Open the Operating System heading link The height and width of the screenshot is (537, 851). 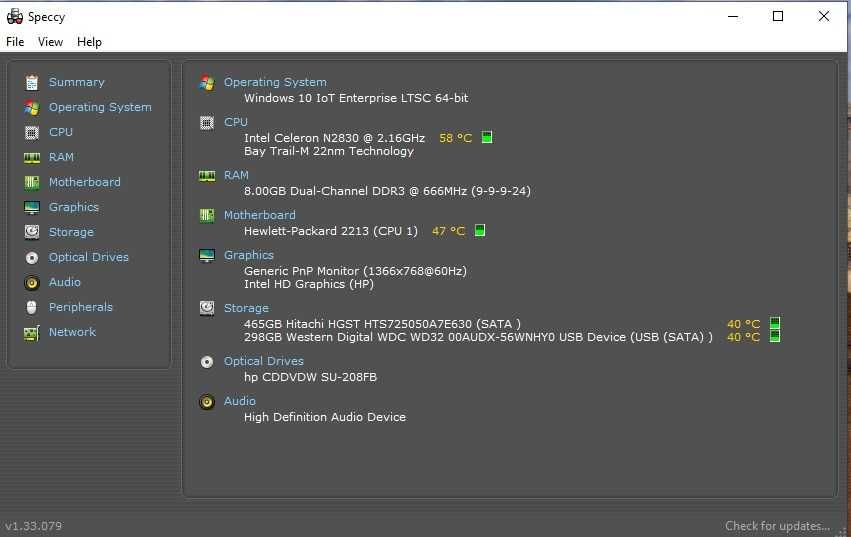click(275, 82)
